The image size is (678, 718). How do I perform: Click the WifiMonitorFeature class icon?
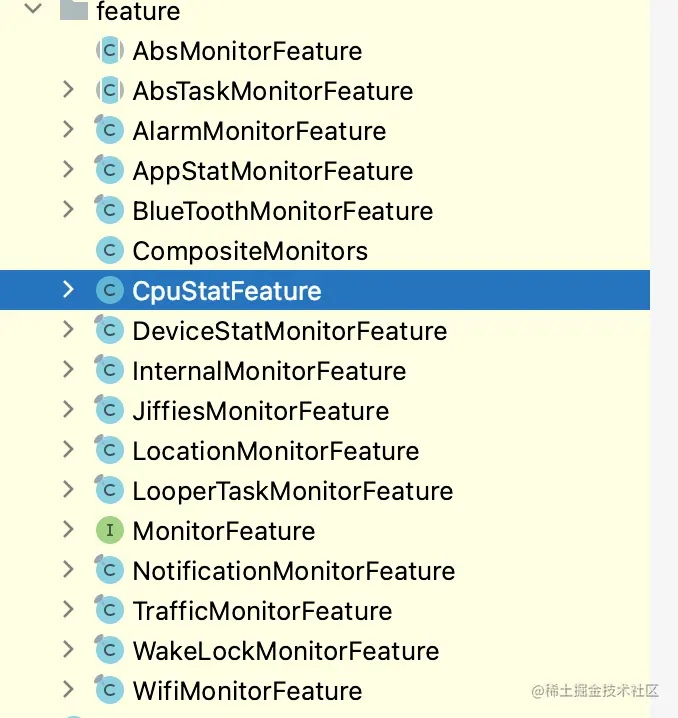[x=109, y=691]
